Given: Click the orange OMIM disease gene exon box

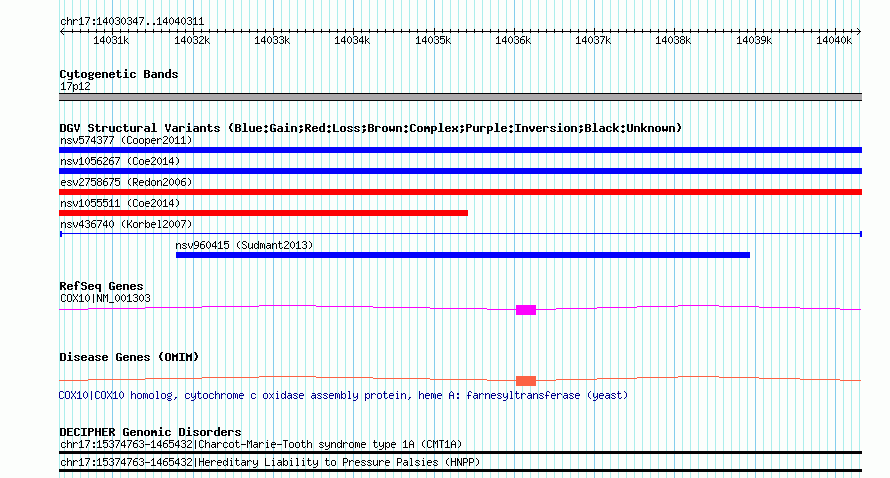Looking at the screenshot, I should tap(526, 380).
